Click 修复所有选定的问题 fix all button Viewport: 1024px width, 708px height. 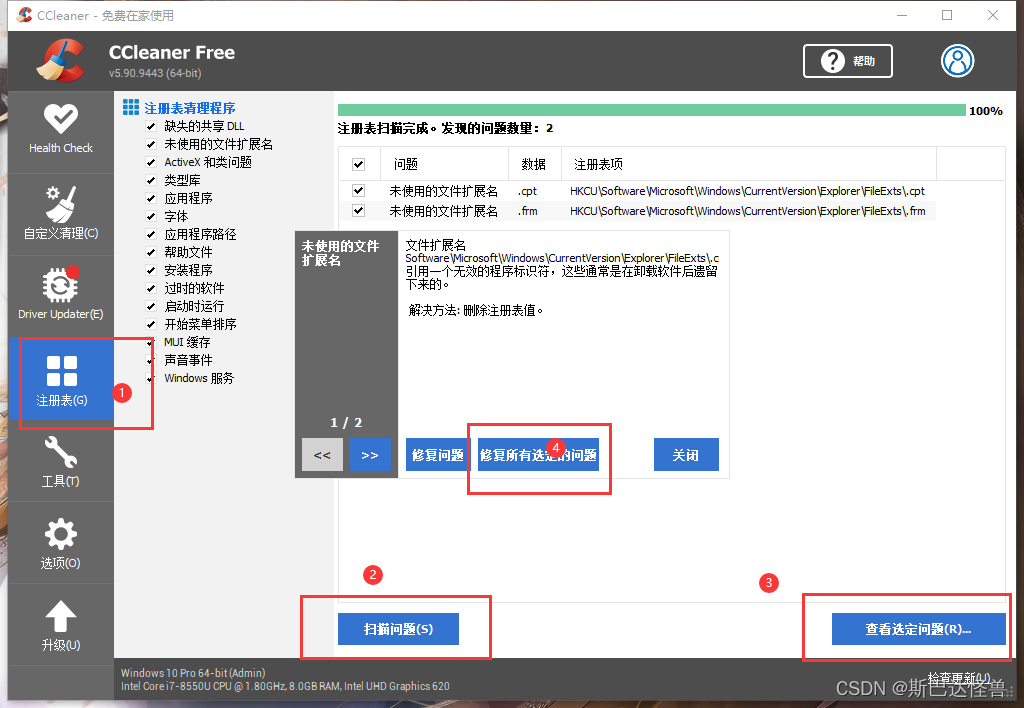click(x=538, y=455)
